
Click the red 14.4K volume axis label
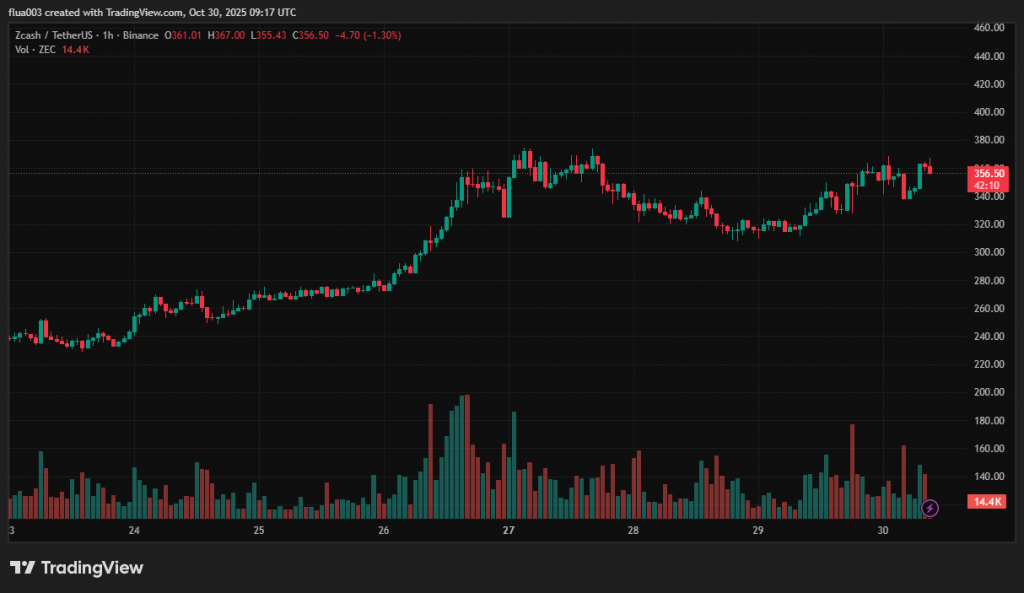point(988,501)
